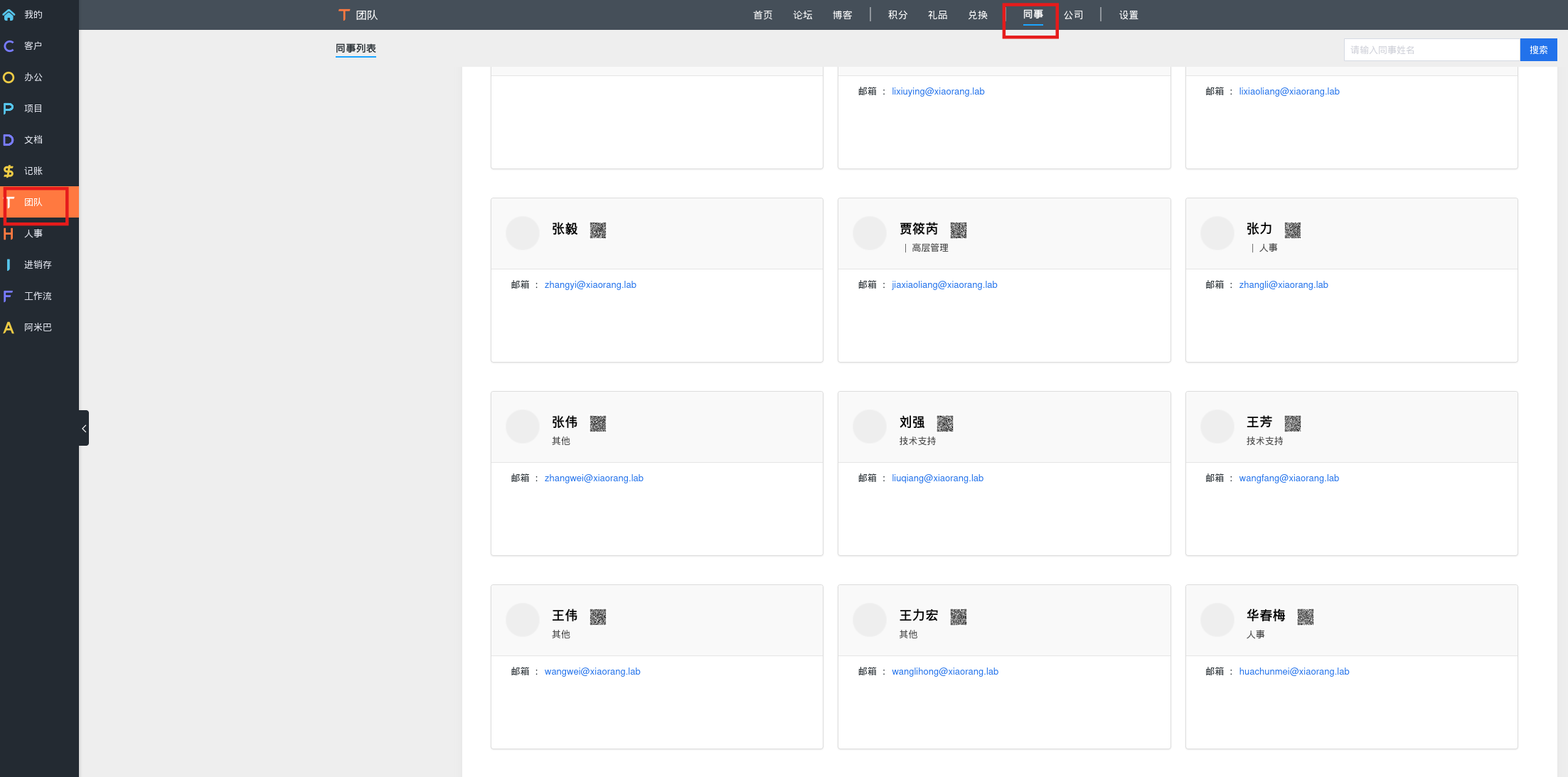
Task: Show QR code for 刘强
Action: tap(944, 424)
